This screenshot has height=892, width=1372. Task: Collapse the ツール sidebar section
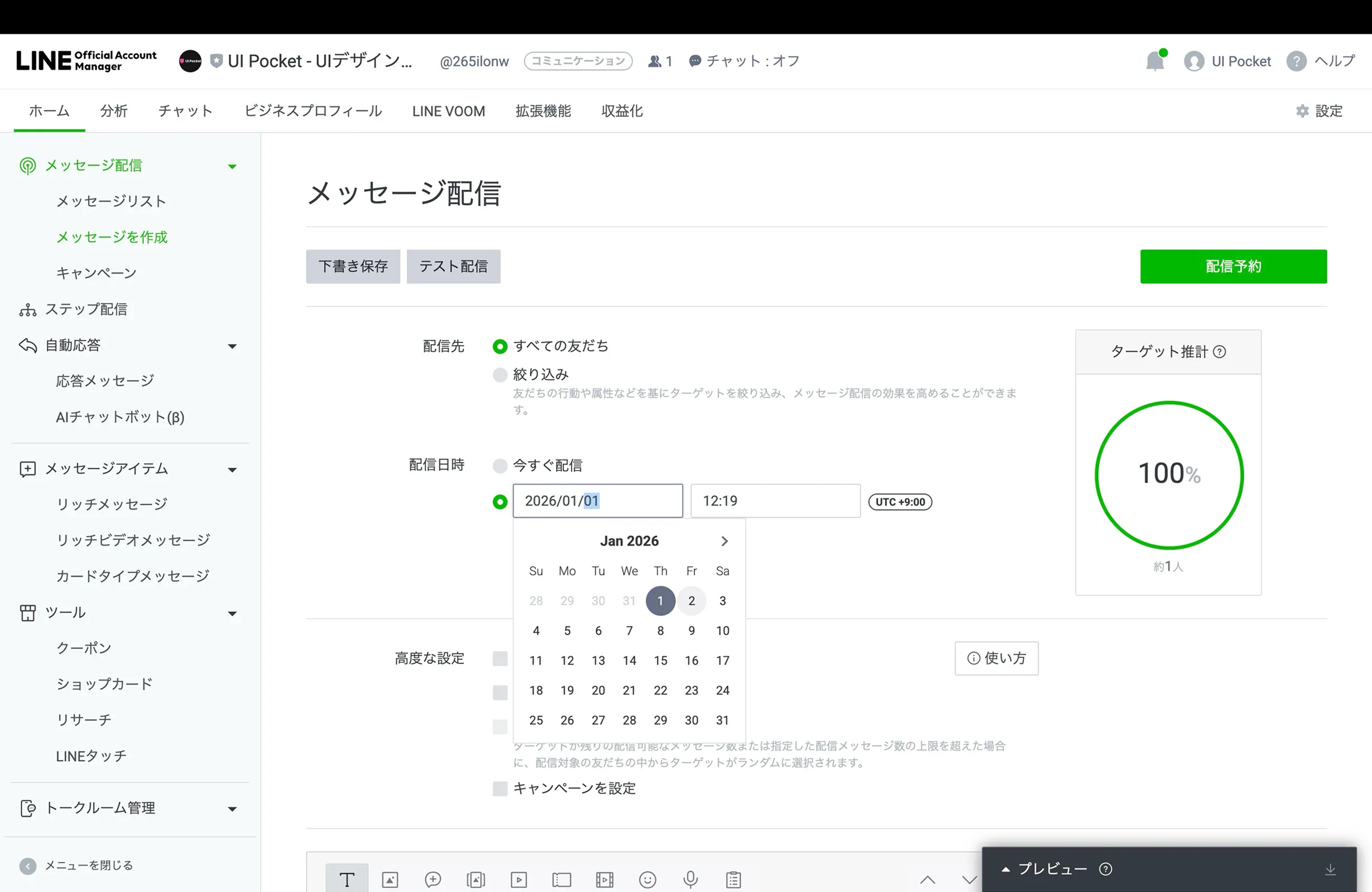[x=233, y=613]
